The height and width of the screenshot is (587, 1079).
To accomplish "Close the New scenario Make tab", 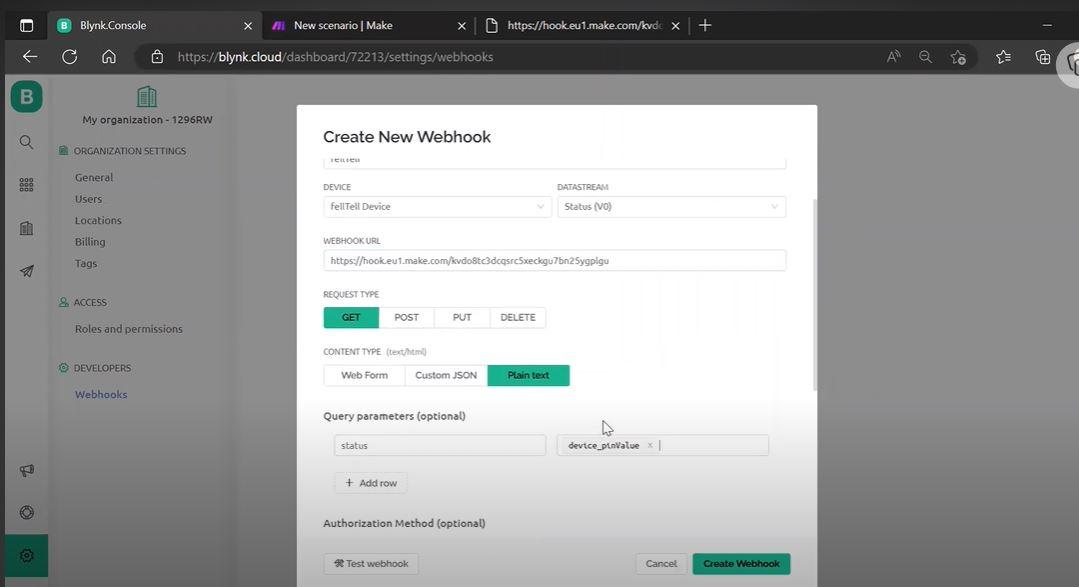I will click(462, 25).
